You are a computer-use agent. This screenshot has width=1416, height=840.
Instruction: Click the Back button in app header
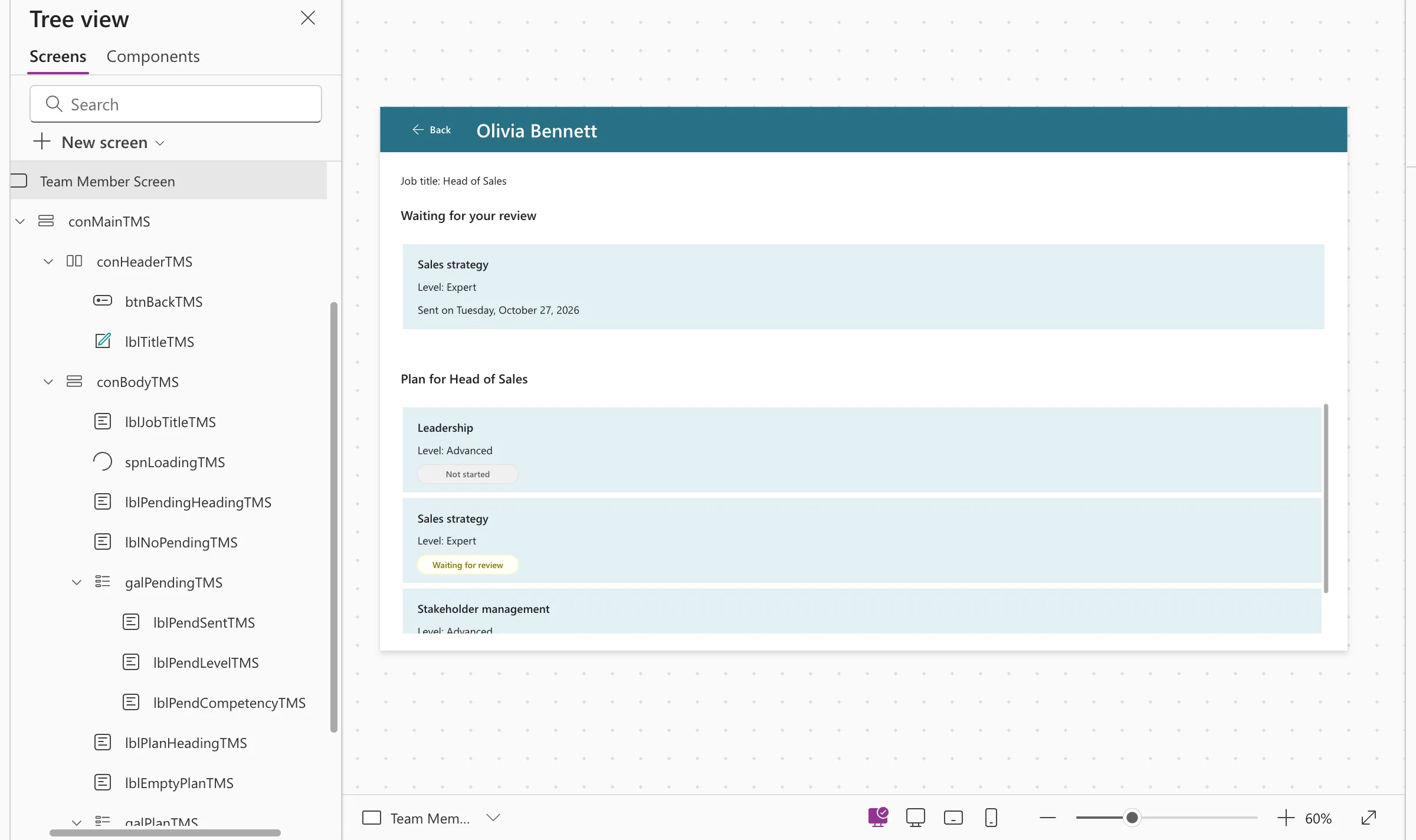[431, 130]
